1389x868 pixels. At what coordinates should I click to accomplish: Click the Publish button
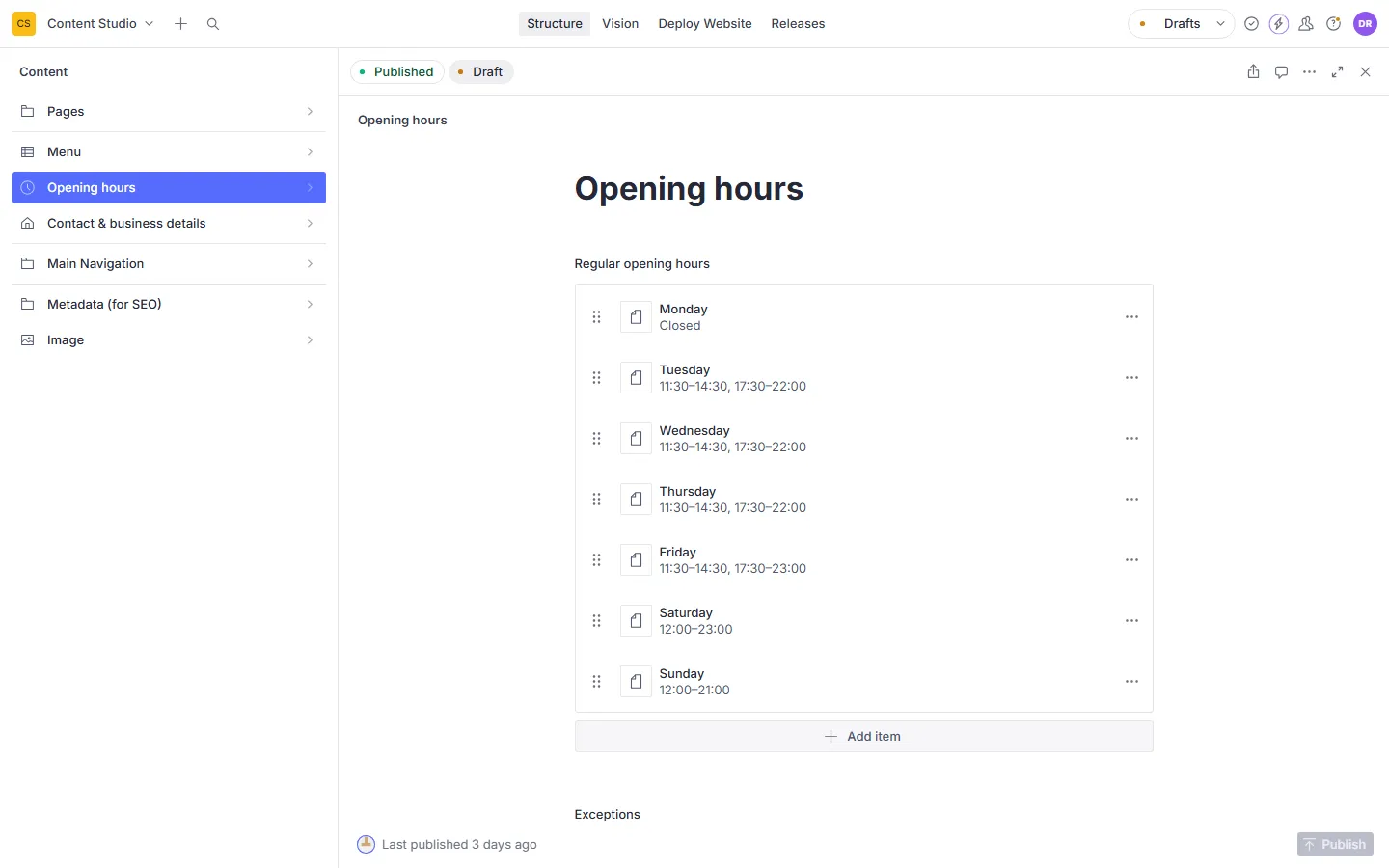tap(1335, 845)
